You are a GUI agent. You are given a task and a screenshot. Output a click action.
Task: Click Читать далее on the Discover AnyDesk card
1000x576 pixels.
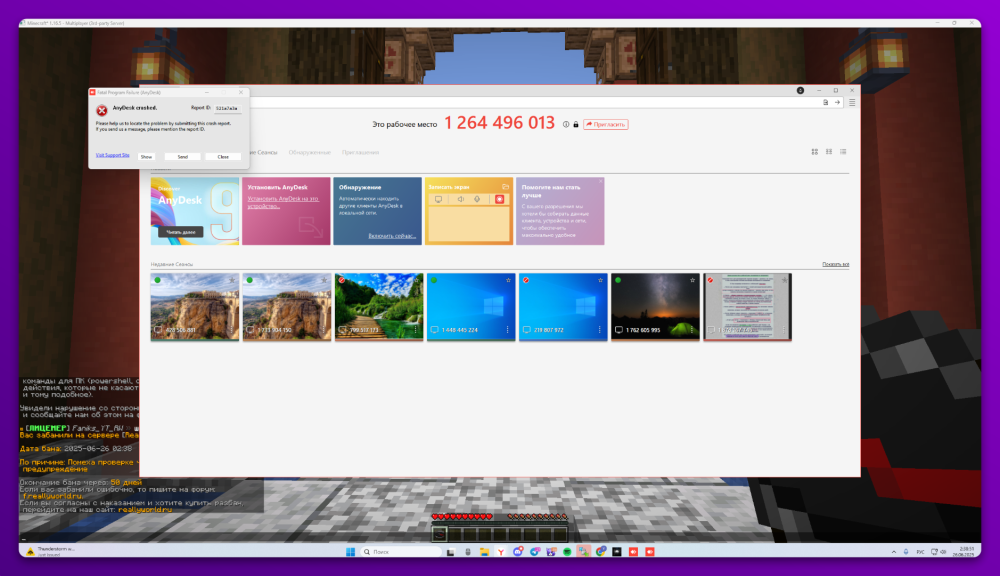coord(181,232)
